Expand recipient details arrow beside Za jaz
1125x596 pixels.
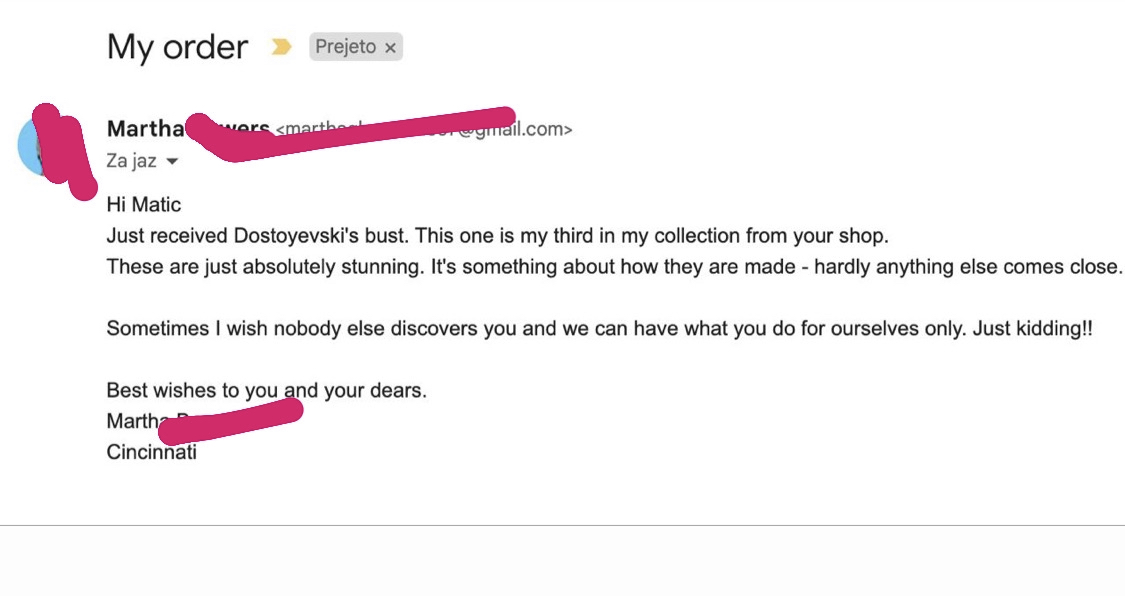pos(171,161)
